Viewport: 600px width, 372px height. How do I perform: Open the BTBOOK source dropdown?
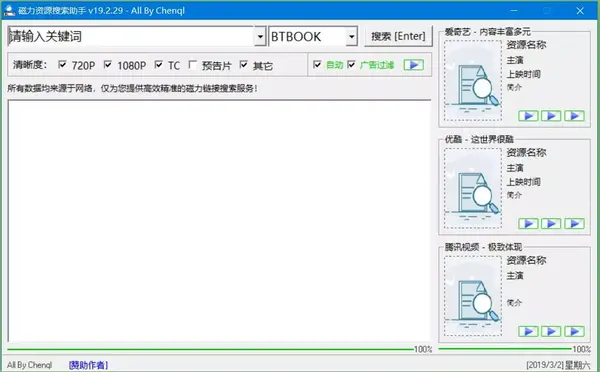351,36
